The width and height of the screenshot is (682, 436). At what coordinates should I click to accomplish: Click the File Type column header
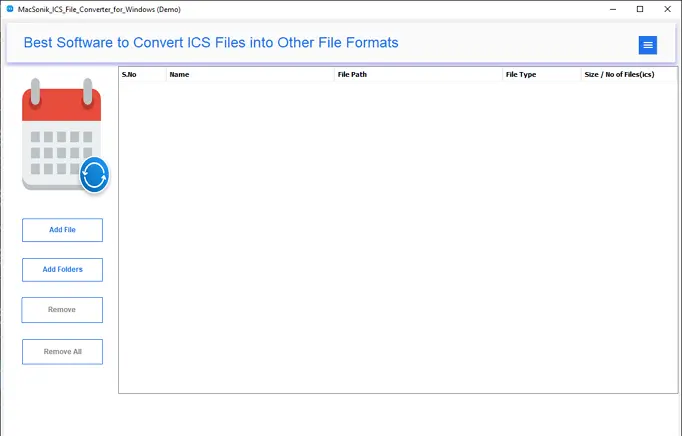pyautogui.click(x=541, y=74)
